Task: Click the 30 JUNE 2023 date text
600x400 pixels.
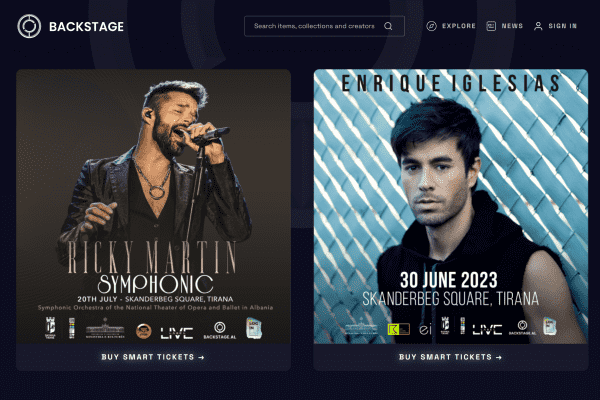Action: (x=449, y=280)
